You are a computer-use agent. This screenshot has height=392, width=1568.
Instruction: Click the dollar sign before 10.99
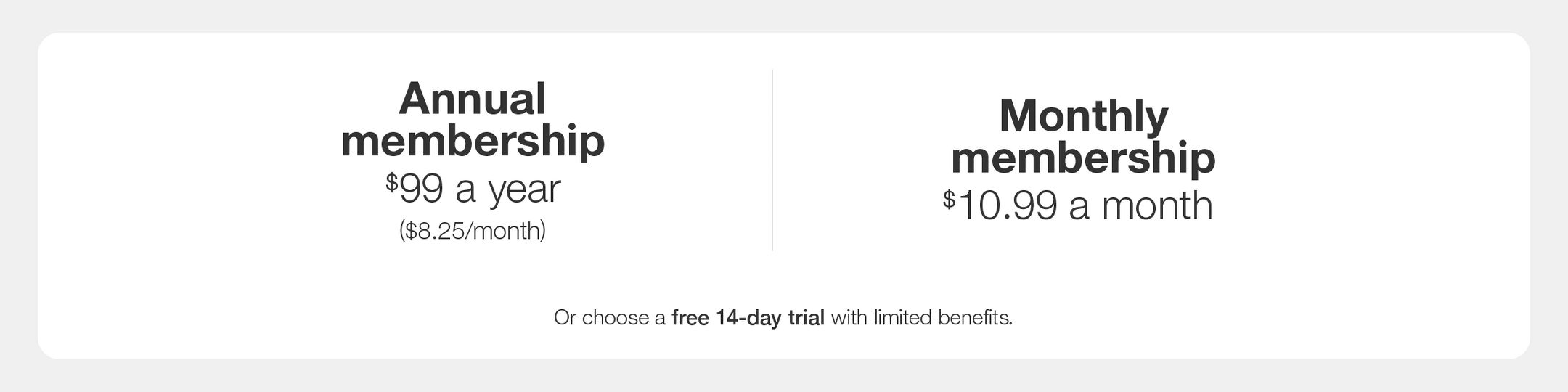click(x=949, y=199)
